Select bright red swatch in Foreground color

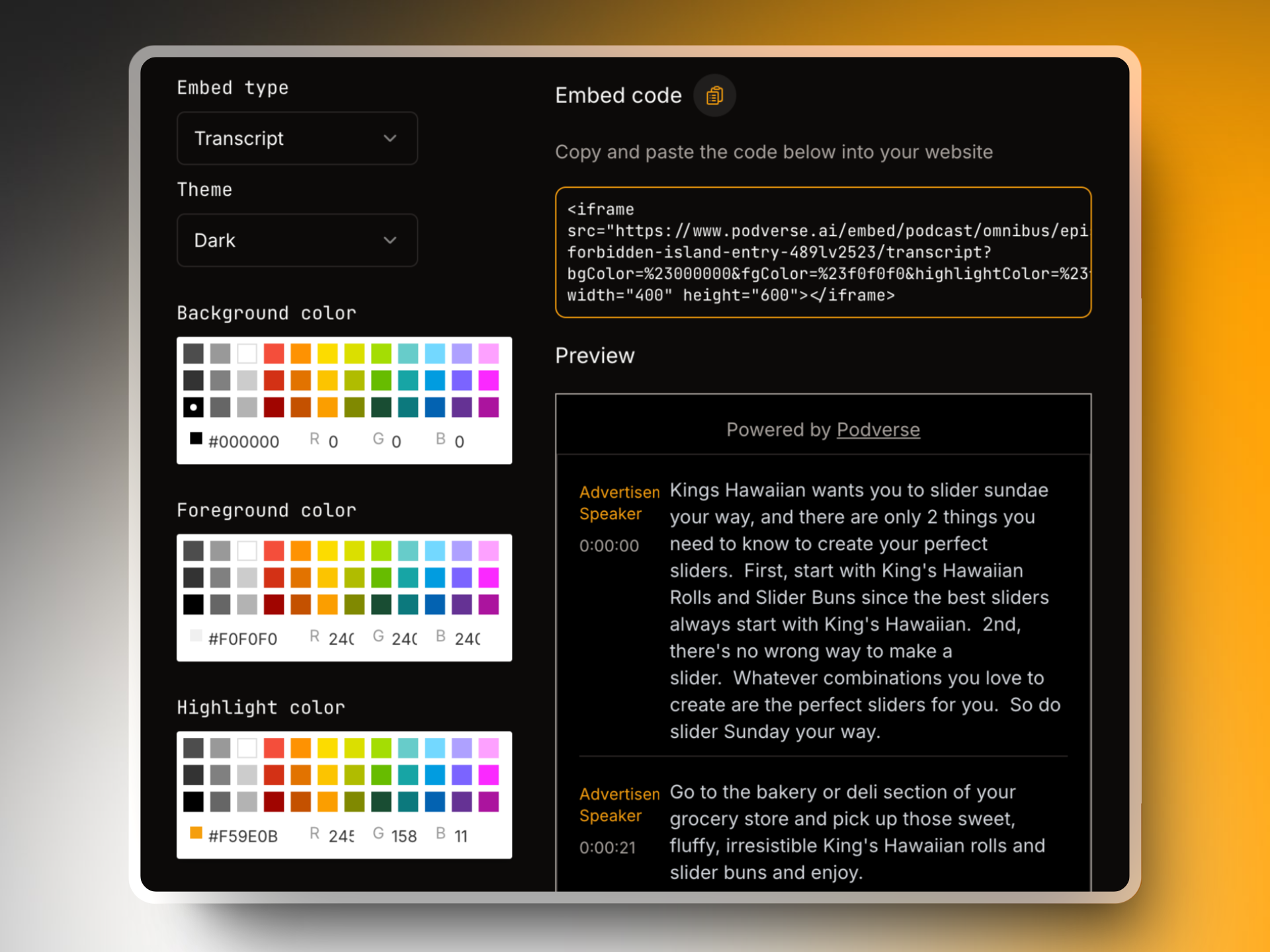pyautogui.click(x=274, y=551)
